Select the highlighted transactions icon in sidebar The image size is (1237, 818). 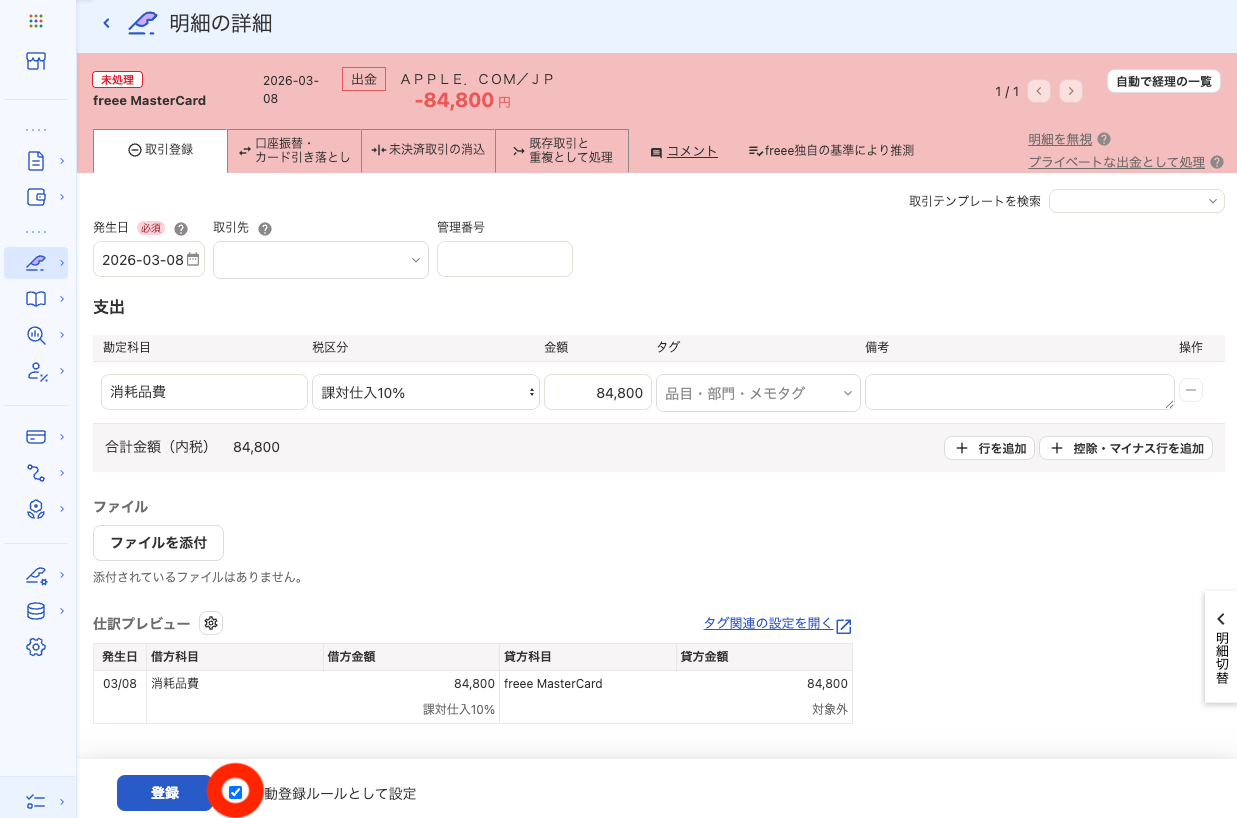tap(36, 263)
